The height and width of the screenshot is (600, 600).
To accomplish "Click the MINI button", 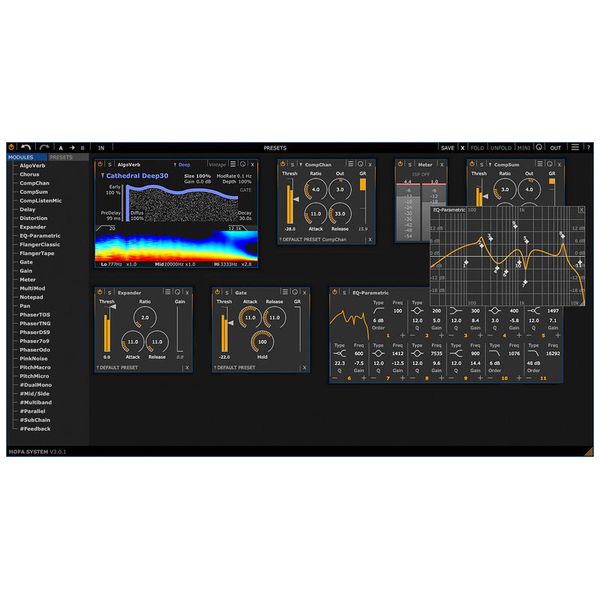I will (x=523, y=148).
